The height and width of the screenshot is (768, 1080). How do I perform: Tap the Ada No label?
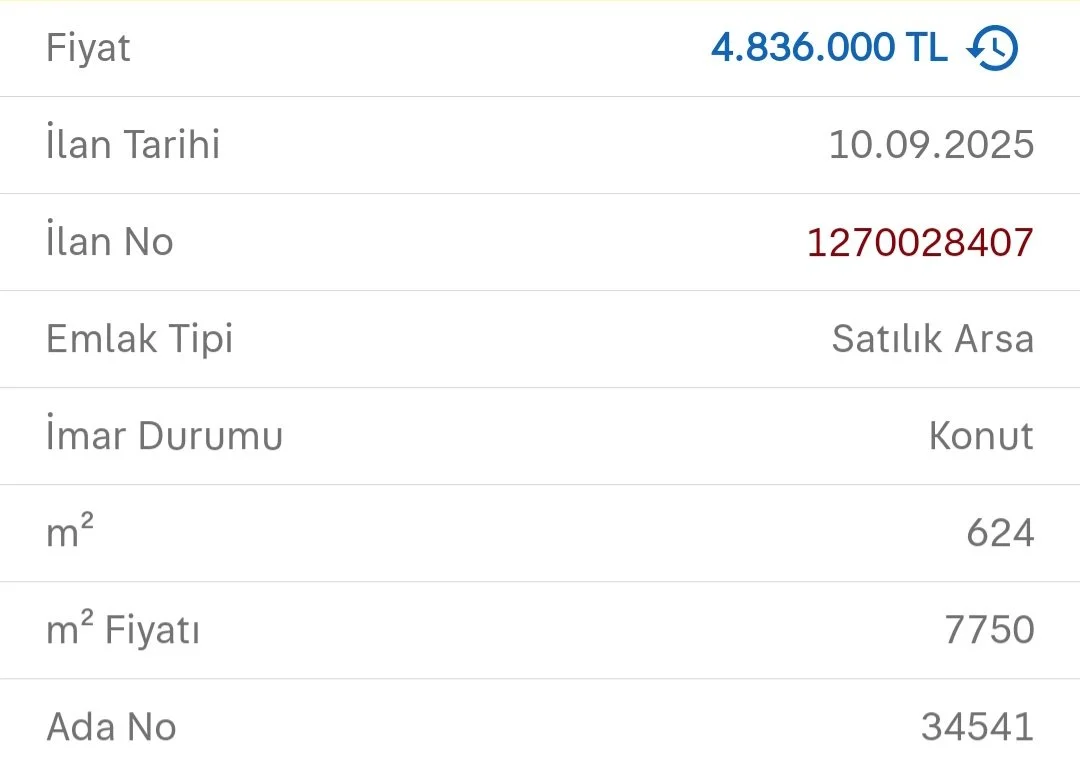click(x=111, y=727)
